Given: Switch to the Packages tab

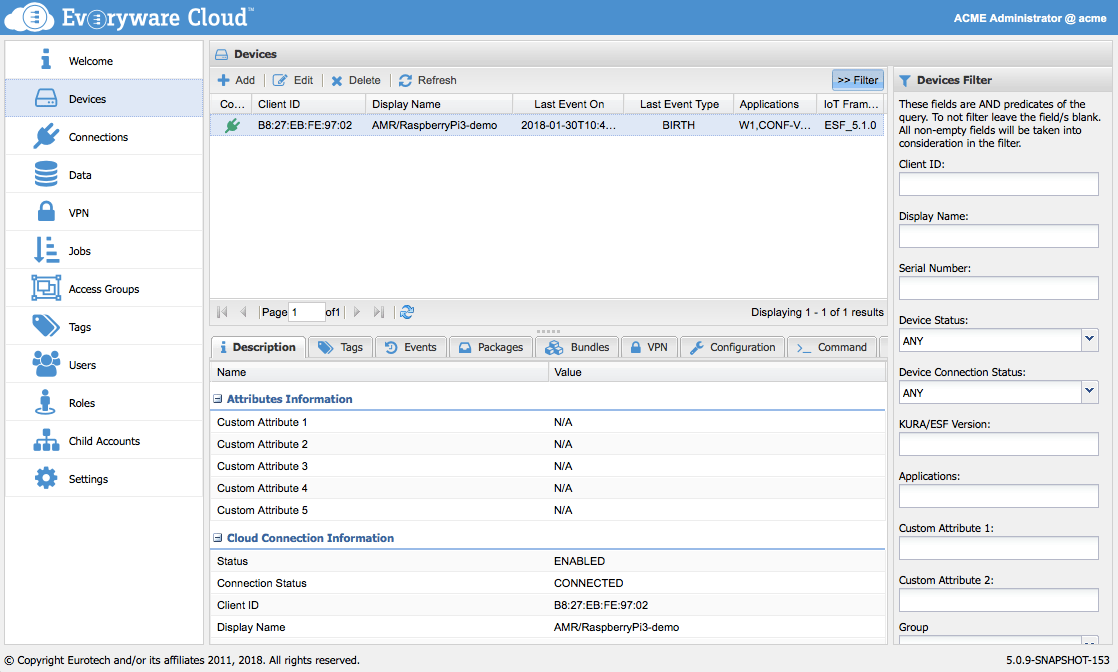Looking at the screenshot, I should pos(491,347).
